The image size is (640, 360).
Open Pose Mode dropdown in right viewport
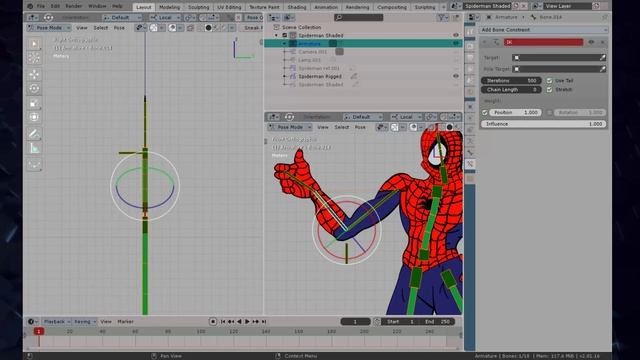tap(290, 127)
